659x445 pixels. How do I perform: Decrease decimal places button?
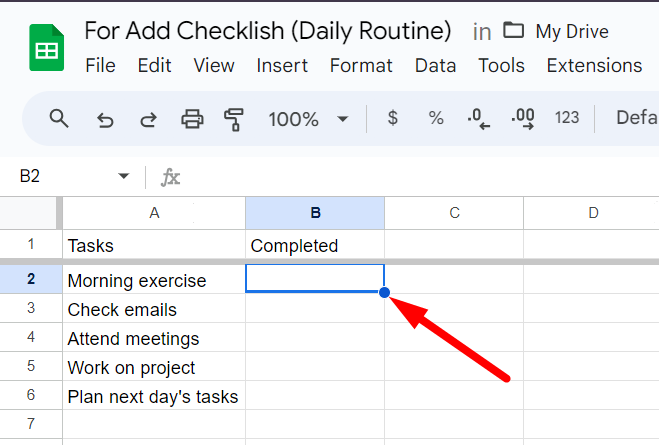[x=479, y=119]
